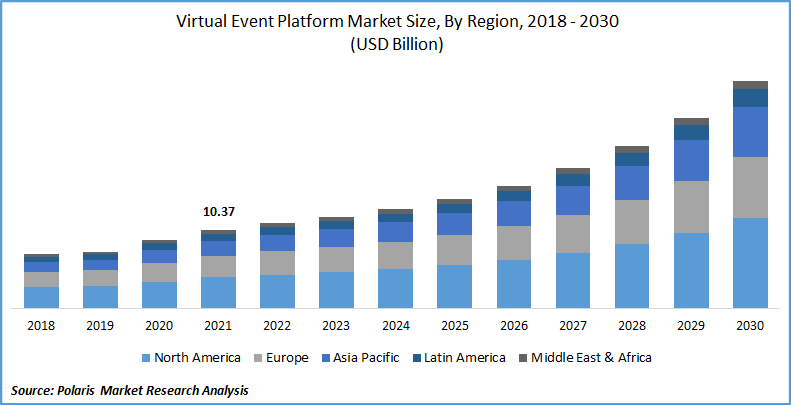Click the Asia Pacific segment of 2030 bar
This screenshot has height=405, width=791.
[750, 132]
